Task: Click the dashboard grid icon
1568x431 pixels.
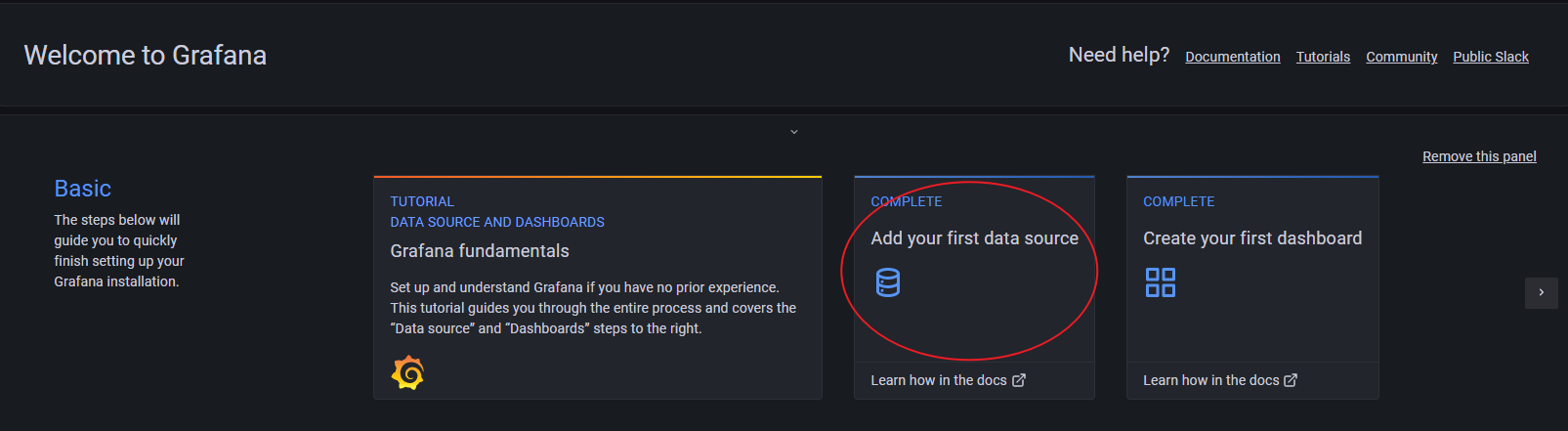Action: point(1160,282)
